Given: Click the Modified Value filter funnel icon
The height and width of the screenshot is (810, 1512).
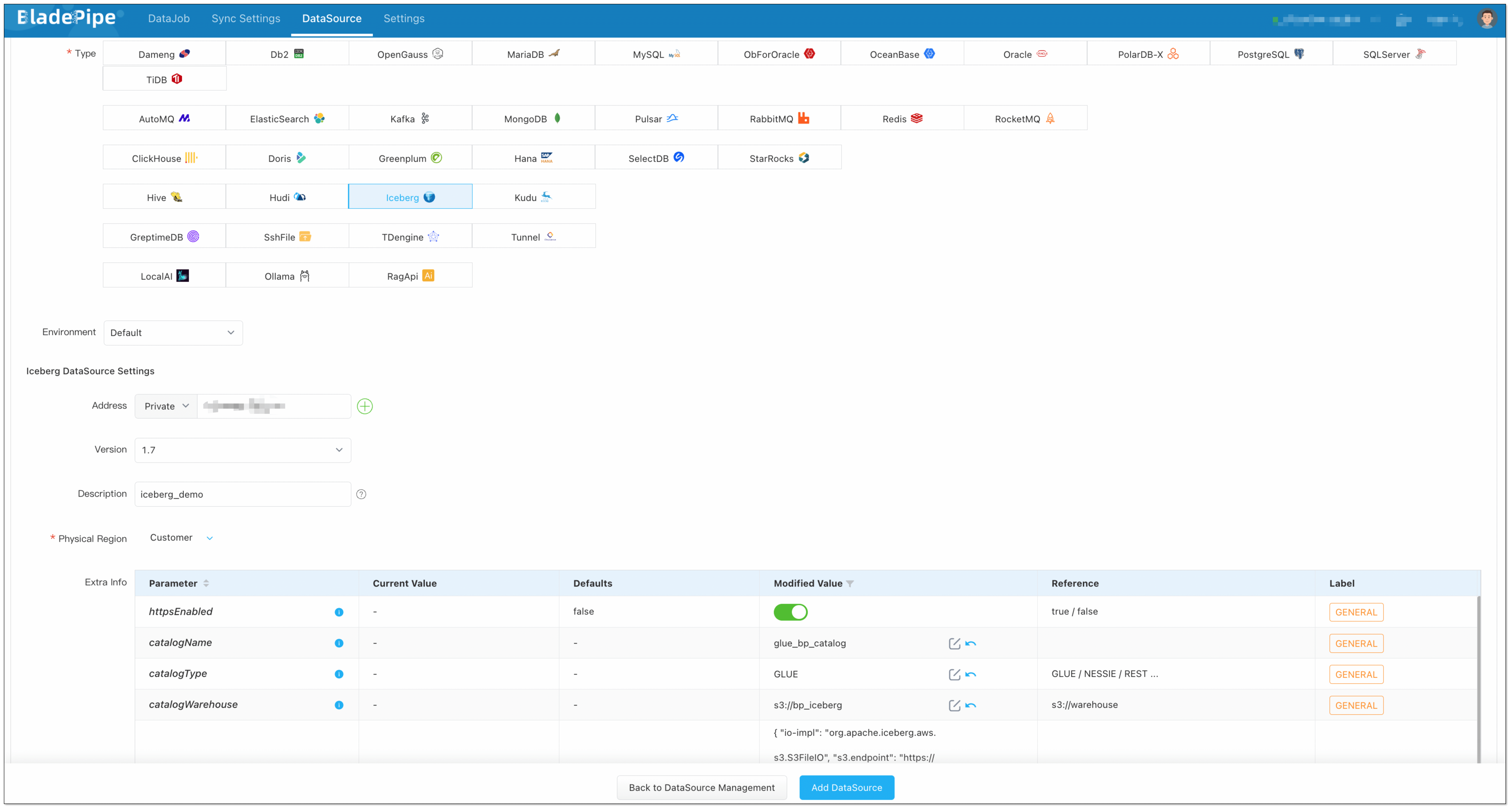Looking at the screenshot, I should [x=850, y=583].
